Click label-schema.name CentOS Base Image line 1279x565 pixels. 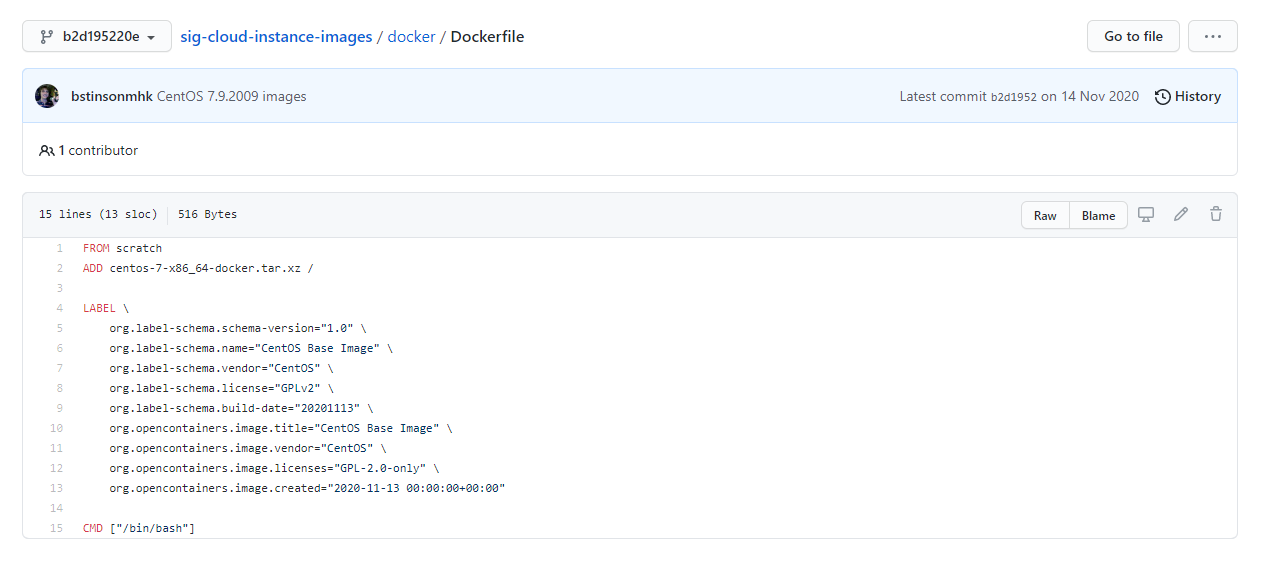coord(251,348)
